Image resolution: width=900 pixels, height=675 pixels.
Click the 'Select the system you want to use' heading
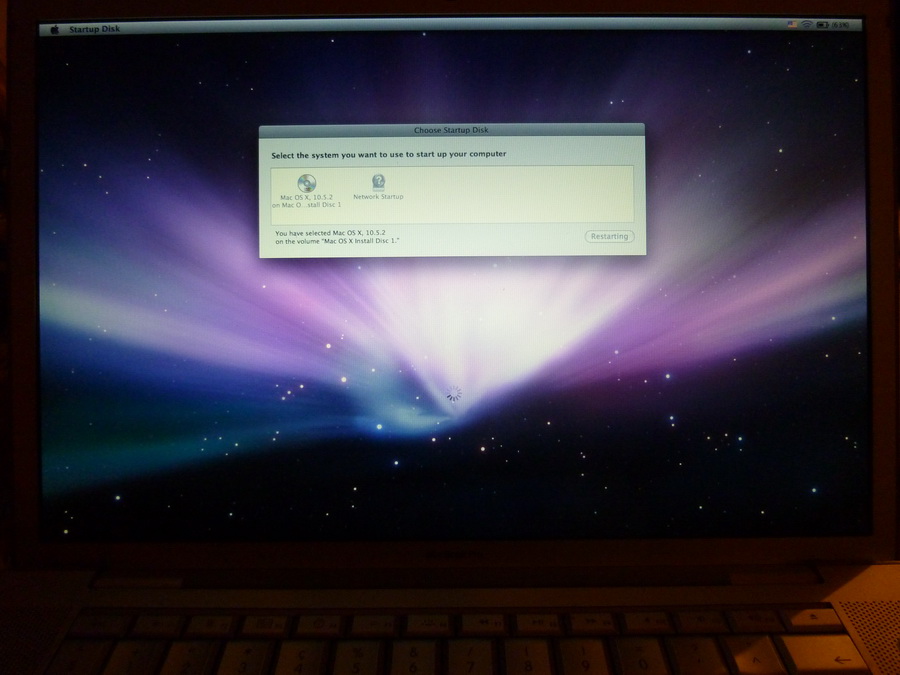pos(389,154)
